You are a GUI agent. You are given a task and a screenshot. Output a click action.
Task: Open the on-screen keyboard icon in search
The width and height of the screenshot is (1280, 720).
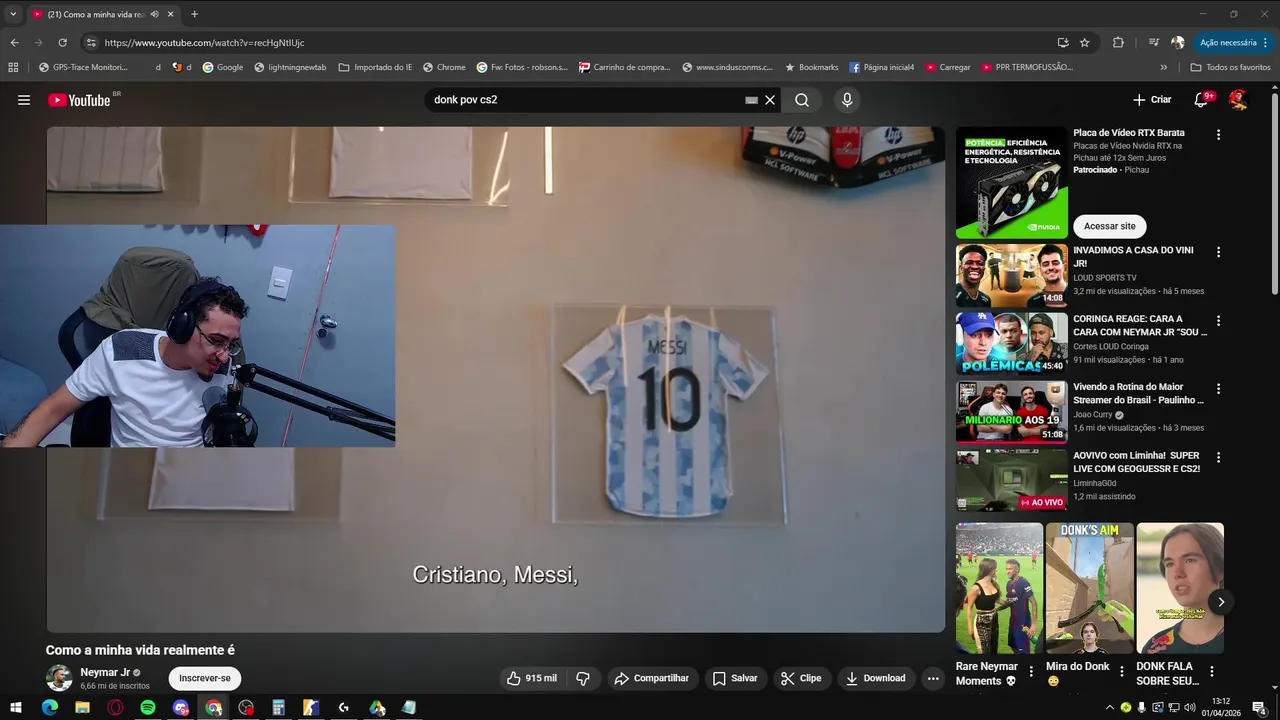click(751, 100)
